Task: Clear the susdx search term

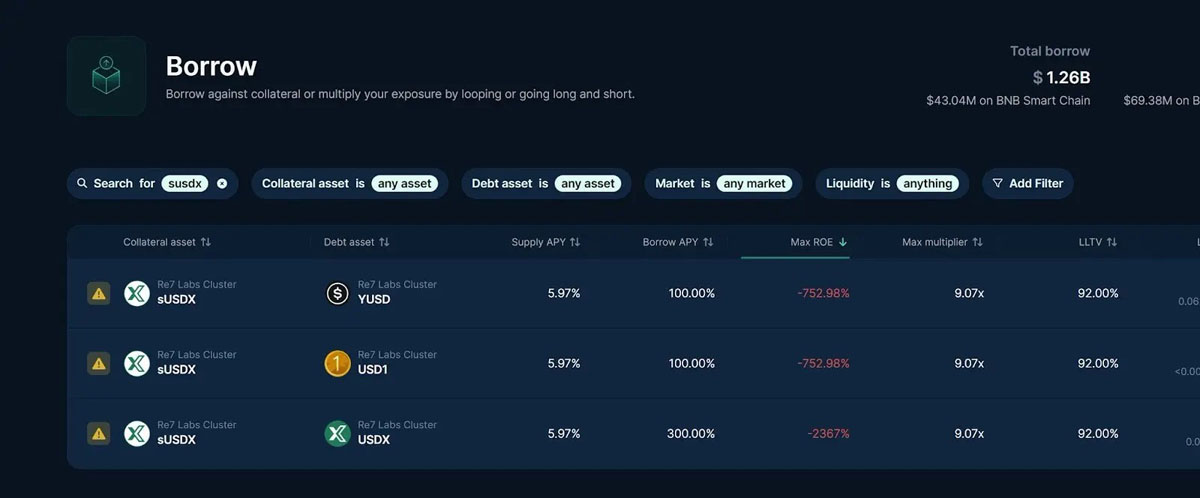Action: (222, 184)
